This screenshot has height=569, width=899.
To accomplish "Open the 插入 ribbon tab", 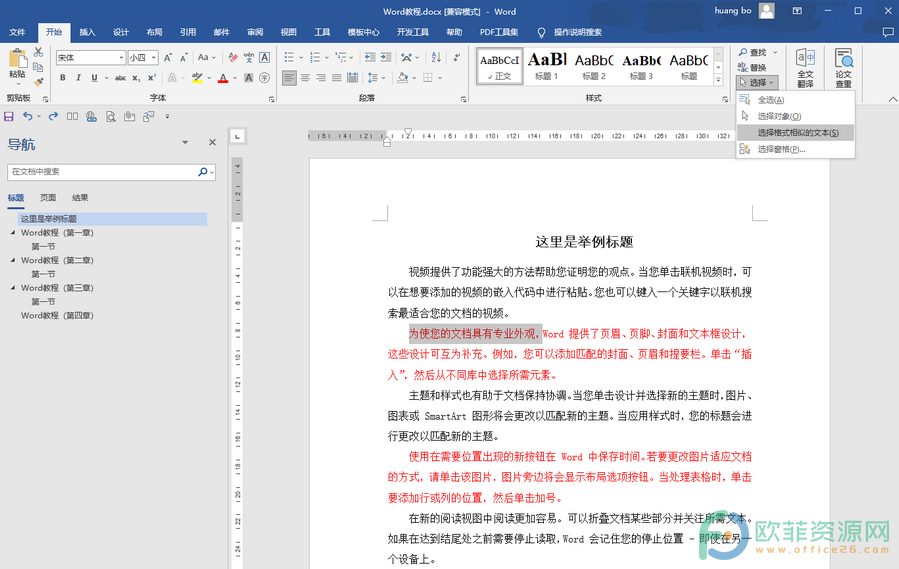I will [x=87, y=32].
